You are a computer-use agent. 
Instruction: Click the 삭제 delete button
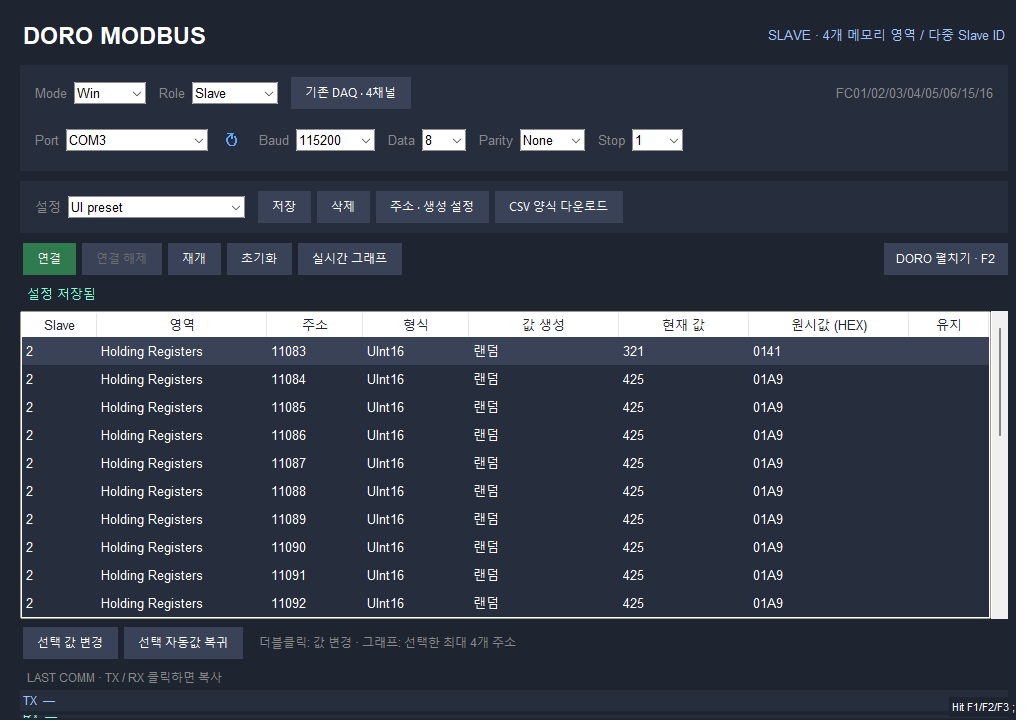pos(343,207)
